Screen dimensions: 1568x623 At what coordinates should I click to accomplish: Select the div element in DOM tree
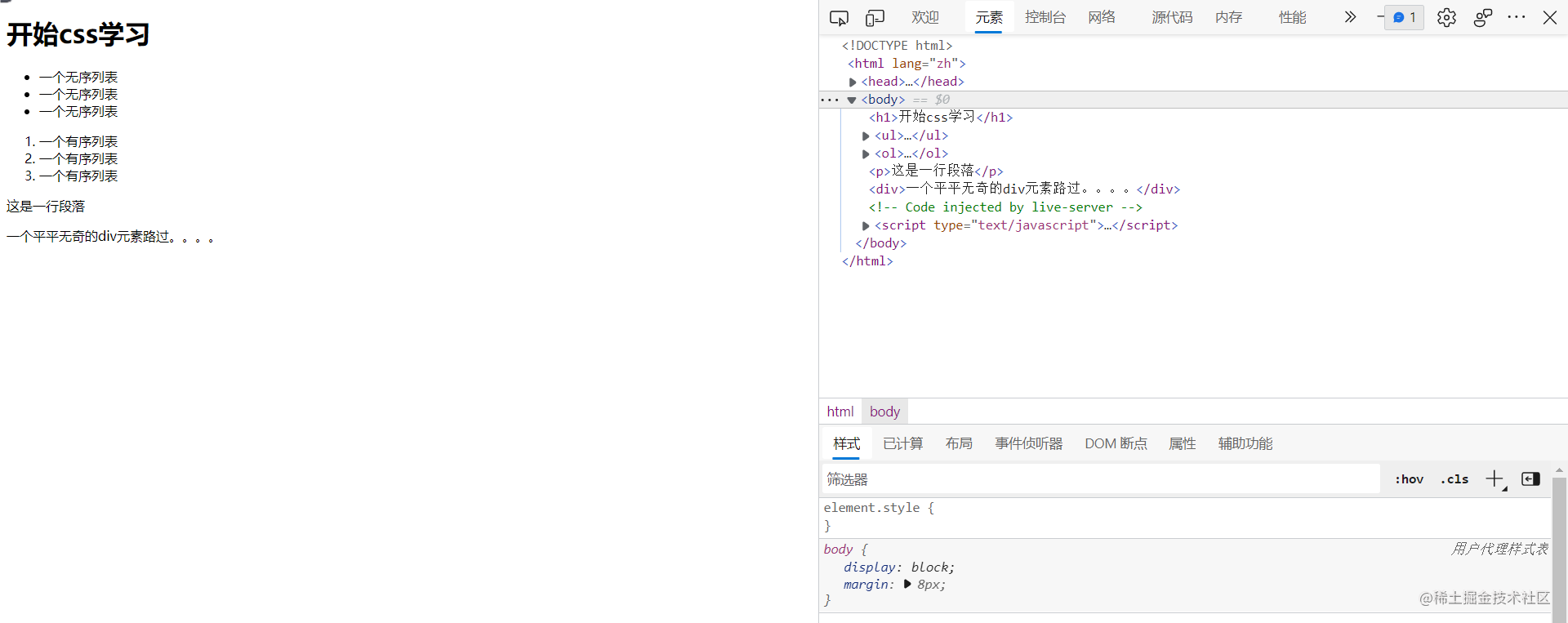click(1024, 189)
